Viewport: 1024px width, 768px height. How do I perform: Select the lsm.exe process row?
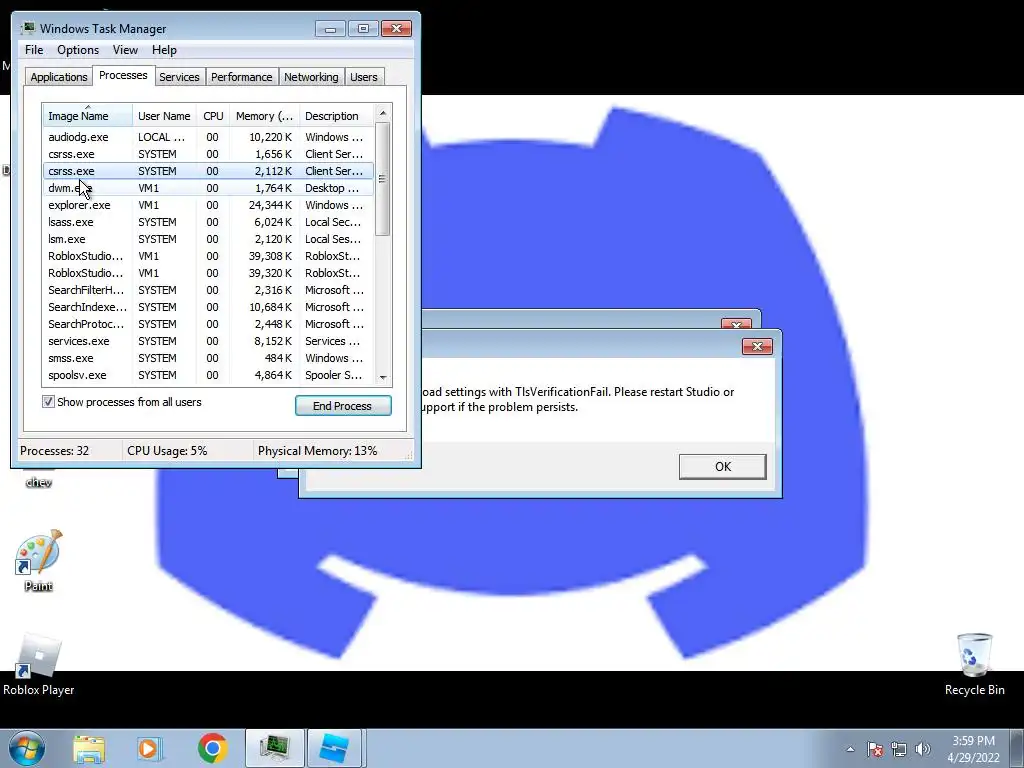[208, 239]
